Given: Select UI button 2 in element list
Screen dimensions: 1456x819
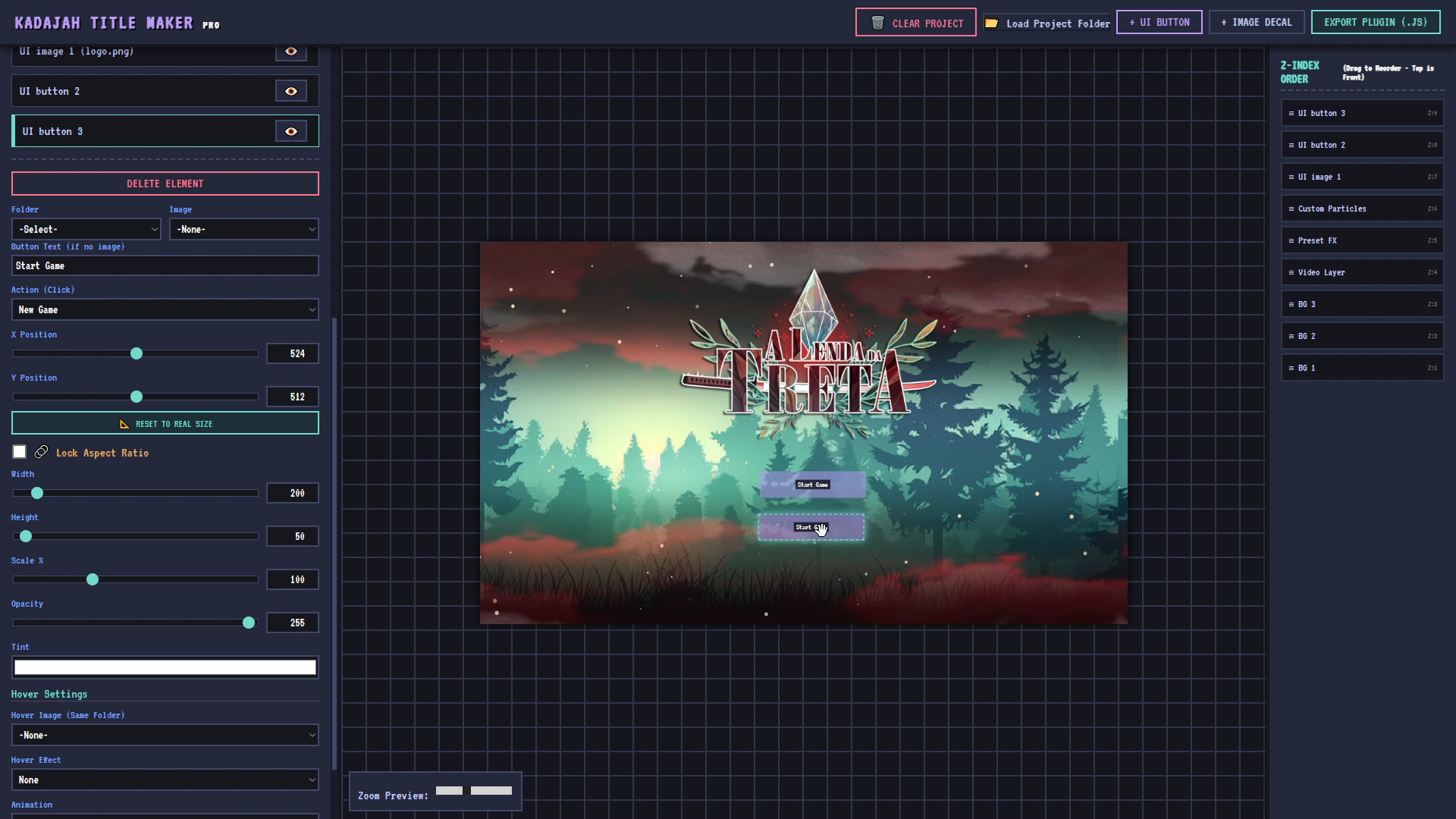Looking at the screenshot, I should [x=165, y=91].
